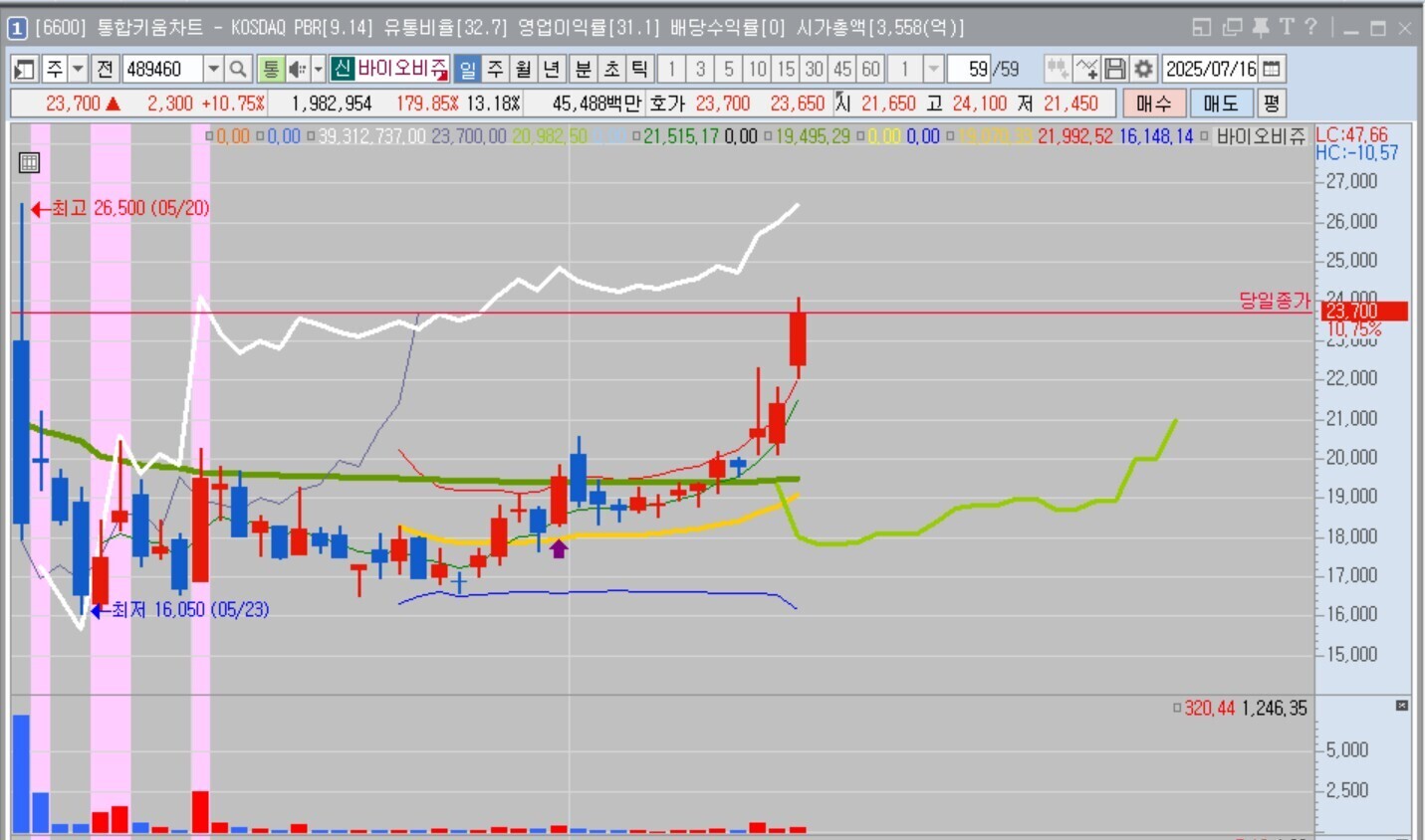Switch chart to 월 monthly period
Image resolution: width=1425 pixels, height=840 pixels.
click(523, 69)
